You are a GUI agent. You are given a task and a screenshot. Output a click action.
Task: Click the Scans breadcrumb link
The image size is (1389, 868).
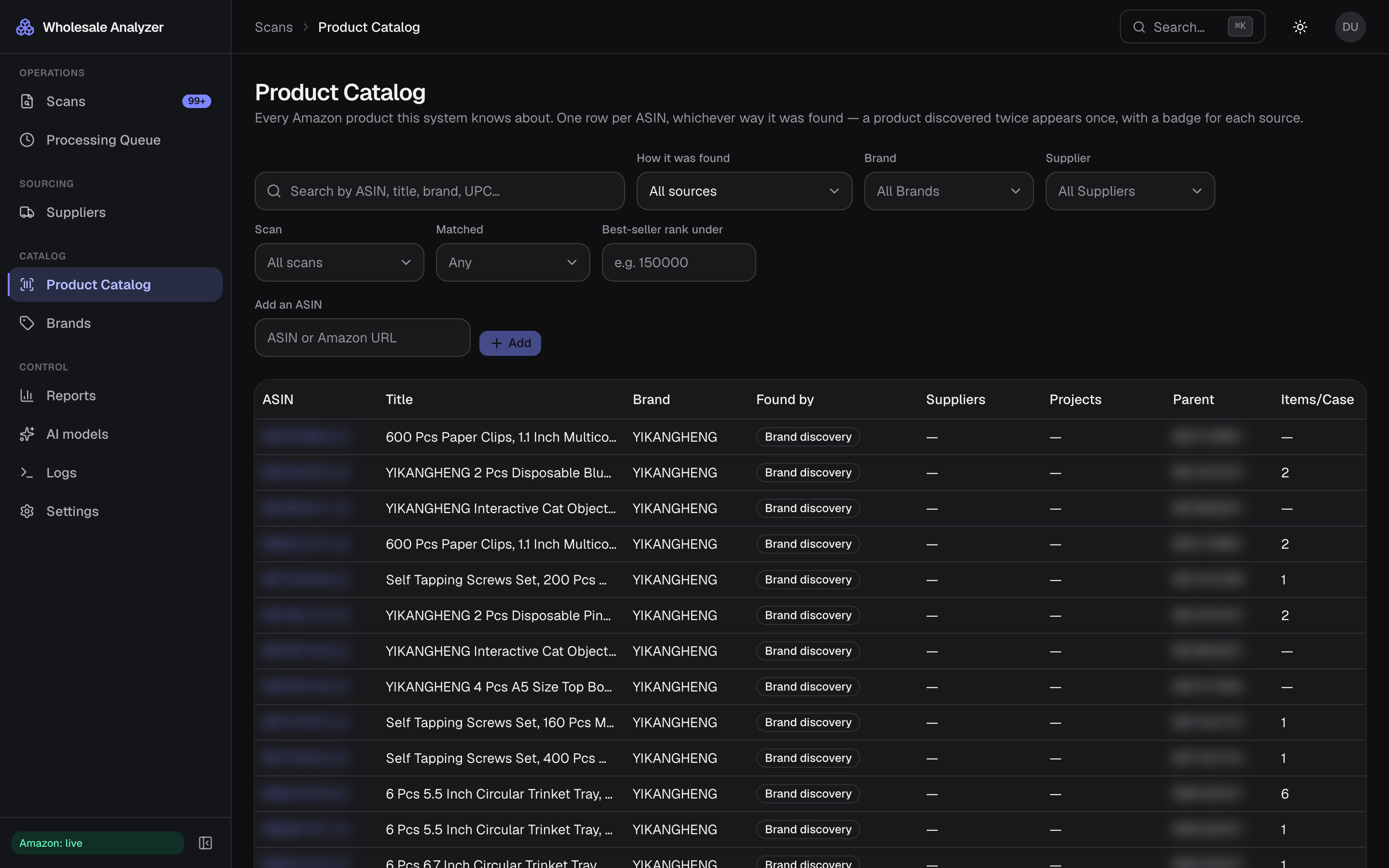[x=274, y=27]
